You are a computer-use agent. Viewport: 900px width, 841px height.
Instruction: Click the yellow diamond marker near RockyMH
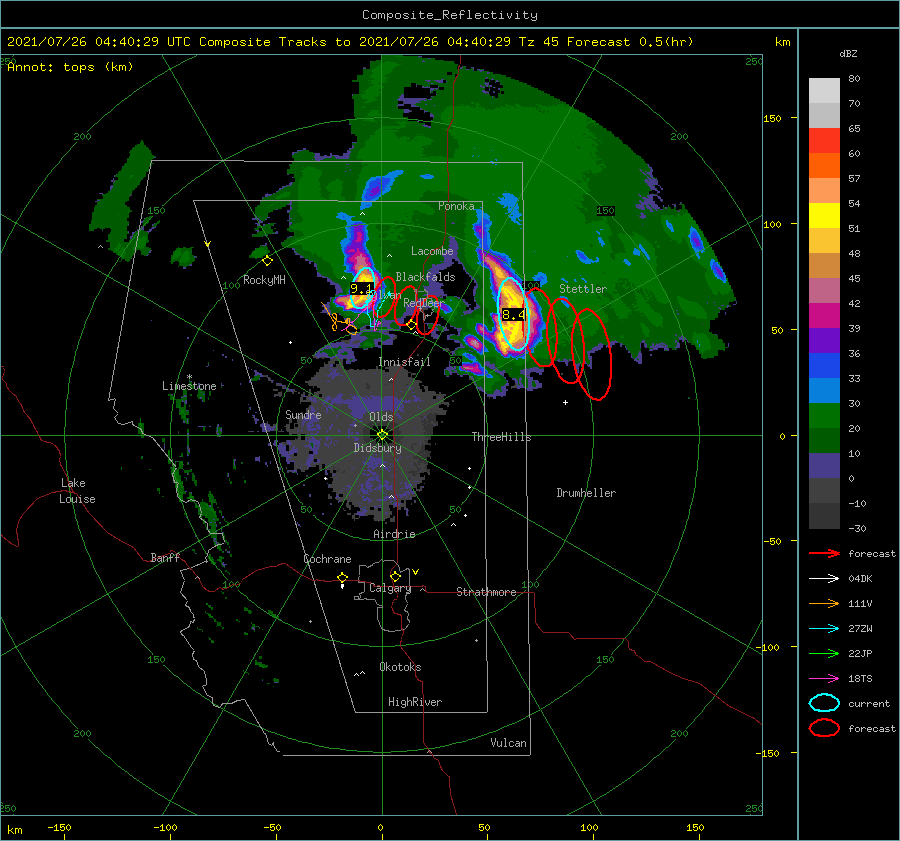click(x=267, y=261)
